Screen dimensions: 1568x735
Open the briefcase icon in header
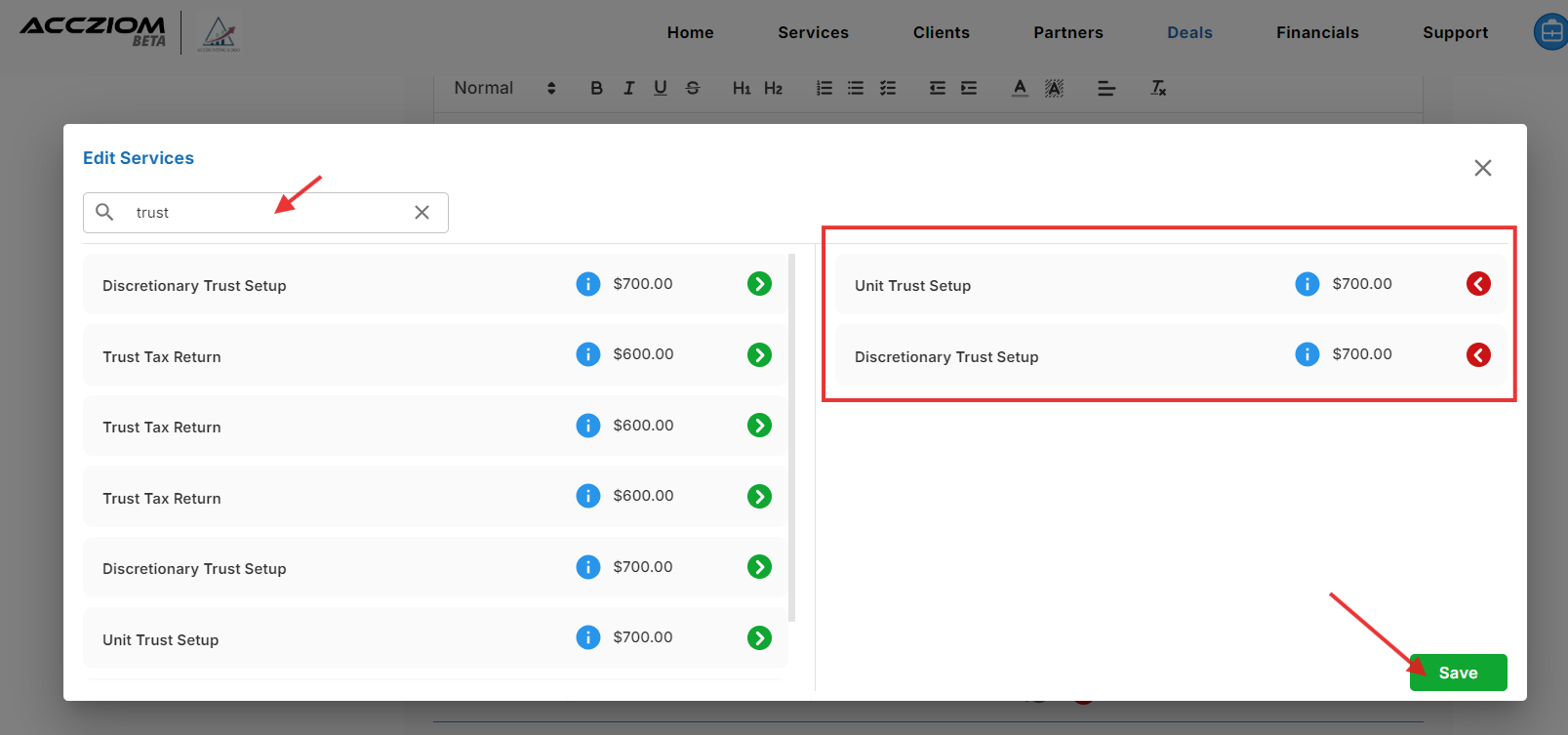pos(1550,31)
